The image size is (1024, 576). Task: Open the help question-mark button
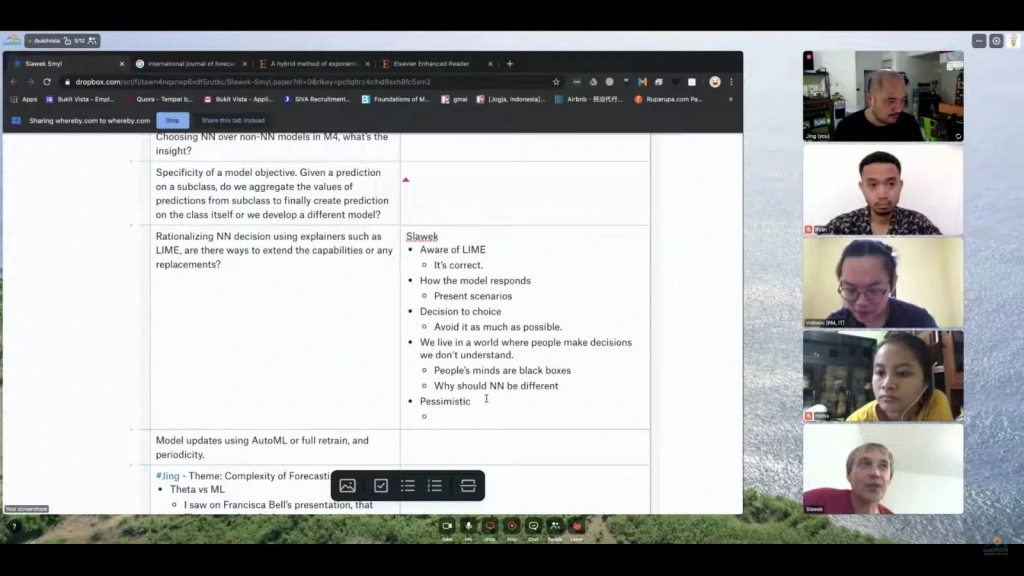(14, 526)
